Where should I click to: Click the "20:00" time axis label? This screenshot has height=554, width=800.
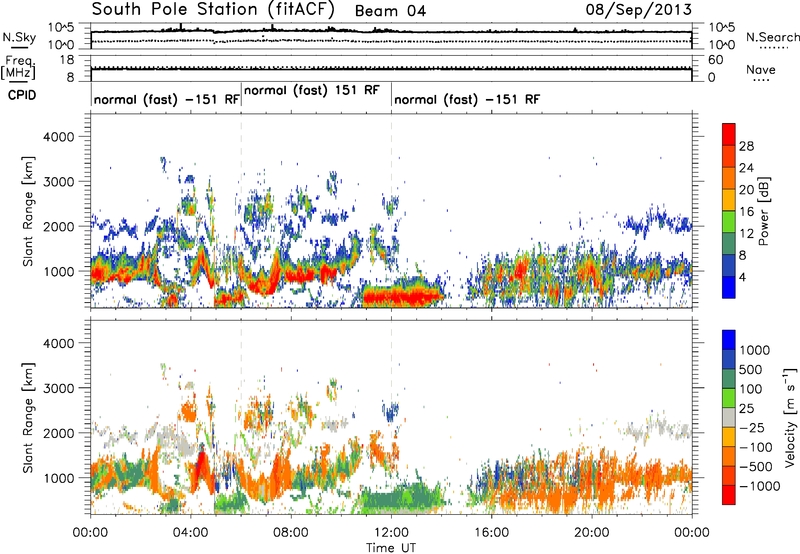[591, 533]
